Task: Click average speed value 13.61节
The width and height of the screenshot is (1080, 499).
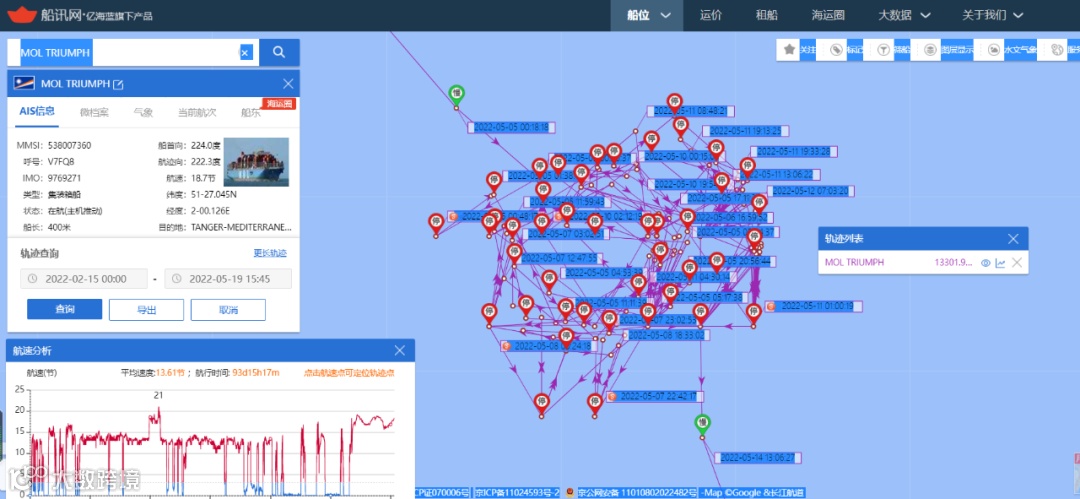Action: [171, 373]
